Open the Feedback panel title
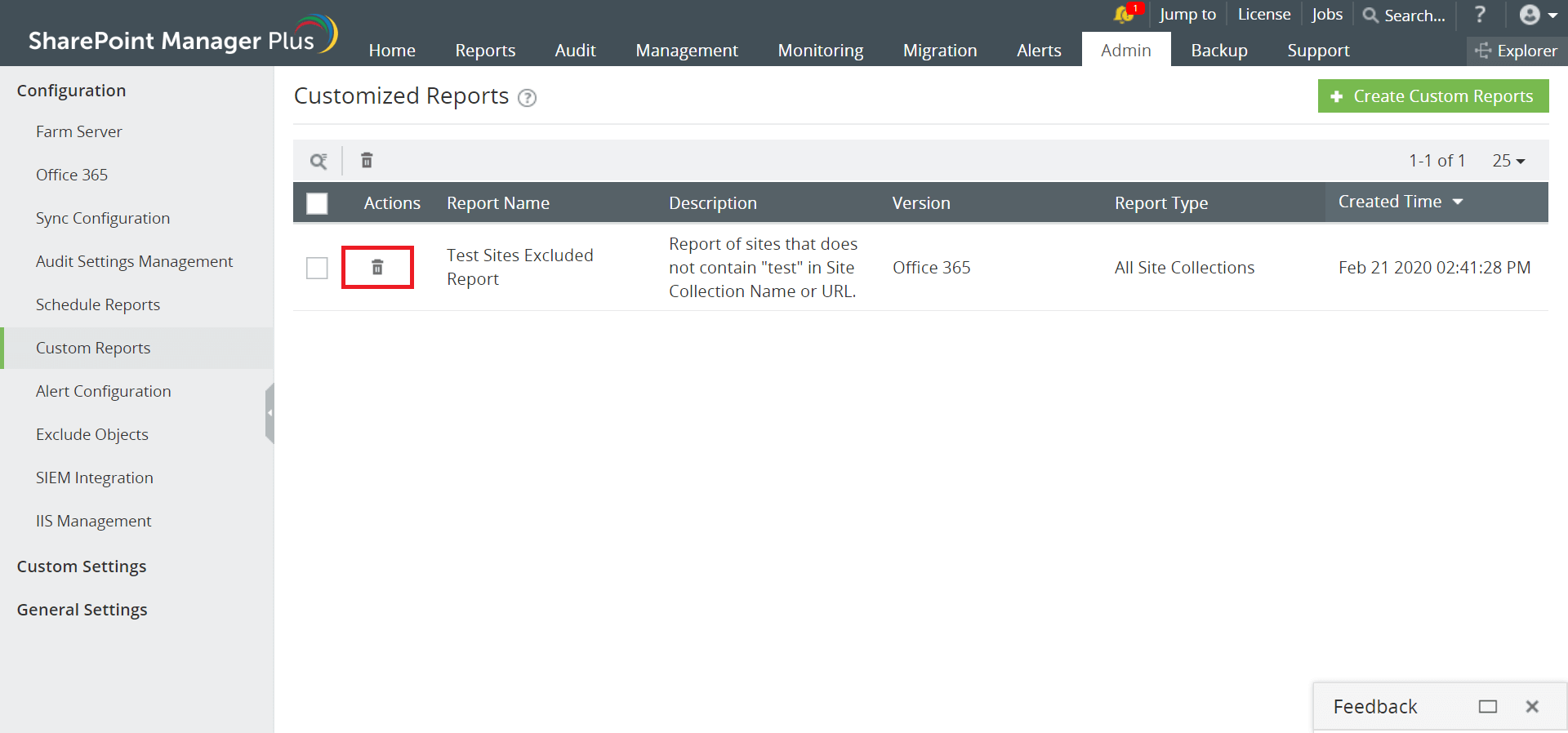The width and height of the screenshot is (1568, 733). [1375, 707]
